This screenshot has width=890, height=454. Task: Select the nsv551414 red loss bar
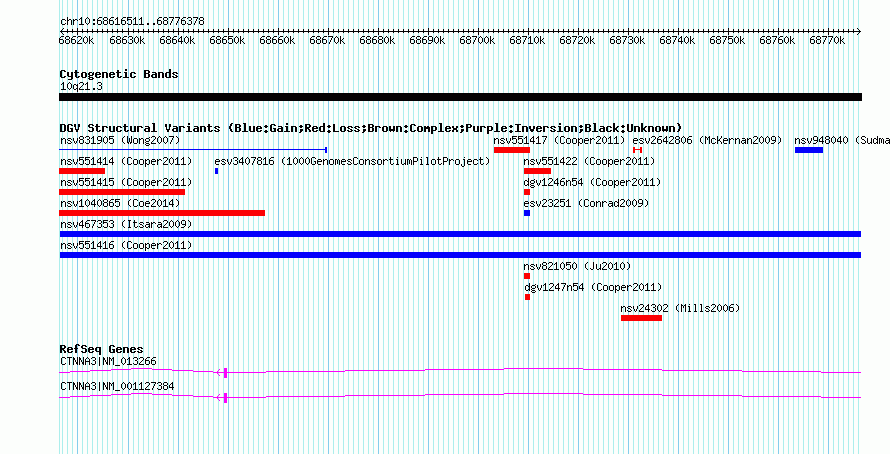pyautogui.click(x=82, y=171)
